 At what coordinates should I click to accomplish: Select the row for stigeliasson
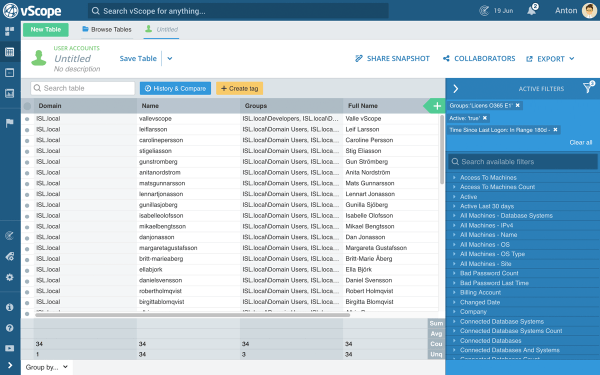coord(27,151)
